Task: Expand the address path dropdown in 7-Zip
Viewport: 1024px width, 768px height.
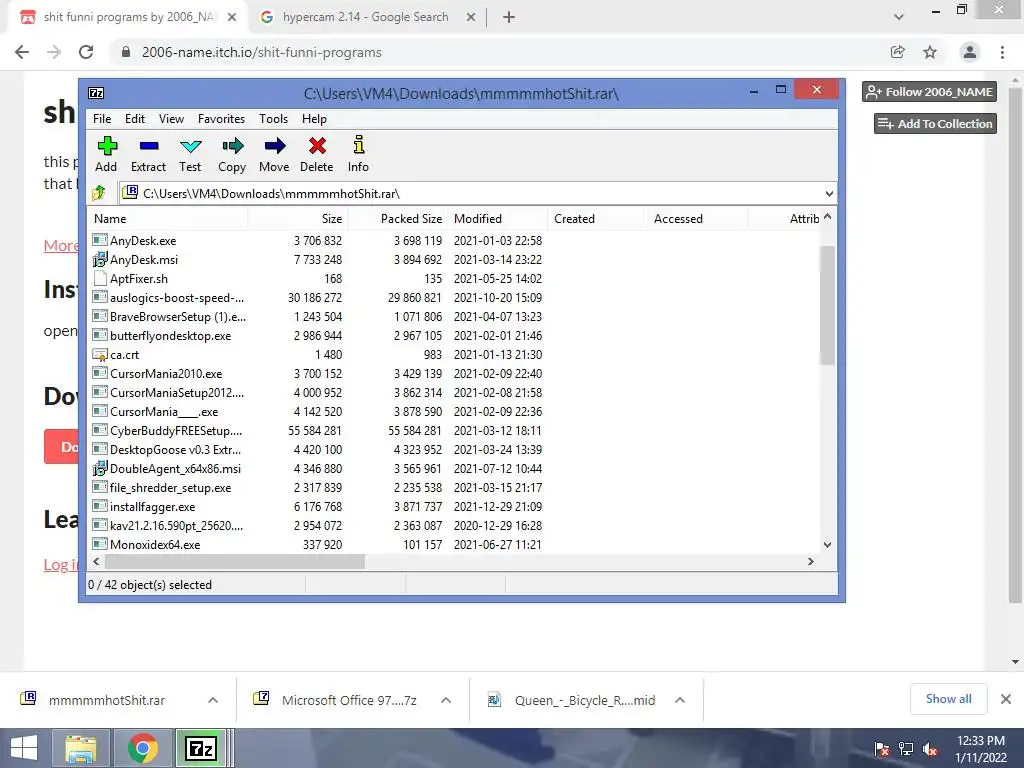Action: (829, 193)
